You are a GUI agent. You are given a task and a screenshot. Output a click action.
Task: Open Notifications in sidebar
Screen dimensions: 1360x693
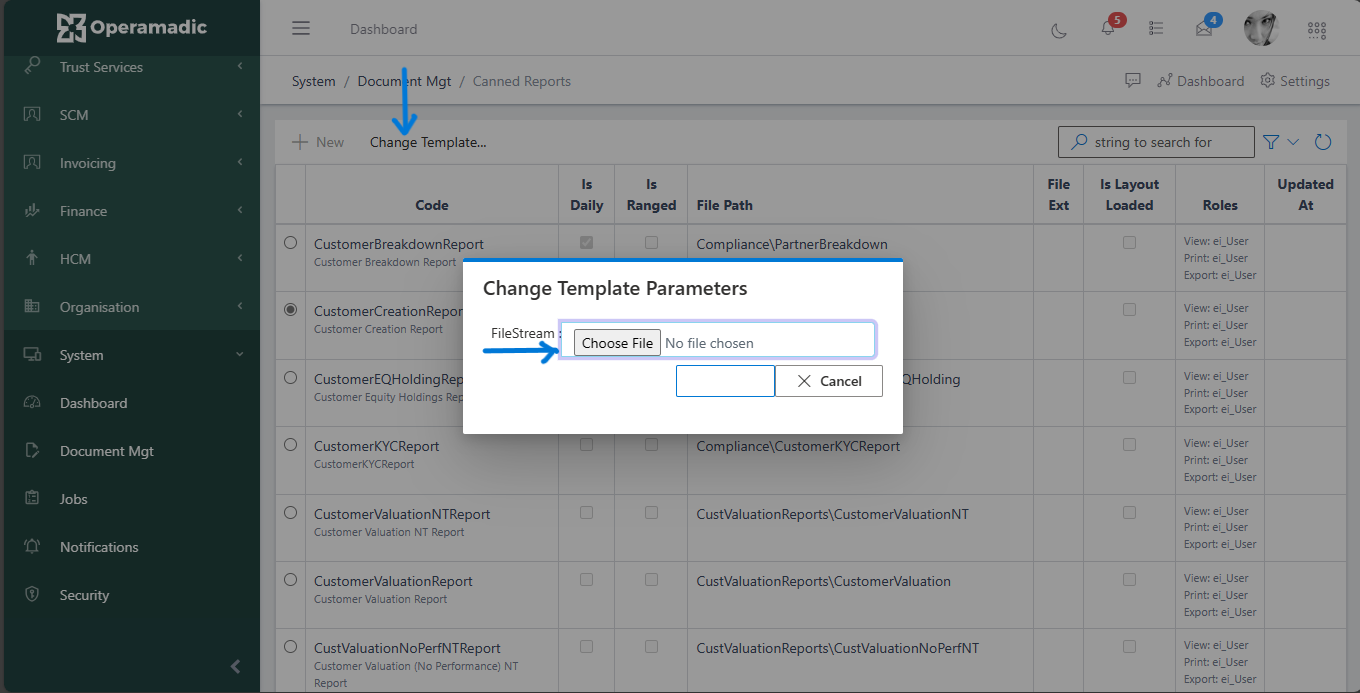(99, 547)
